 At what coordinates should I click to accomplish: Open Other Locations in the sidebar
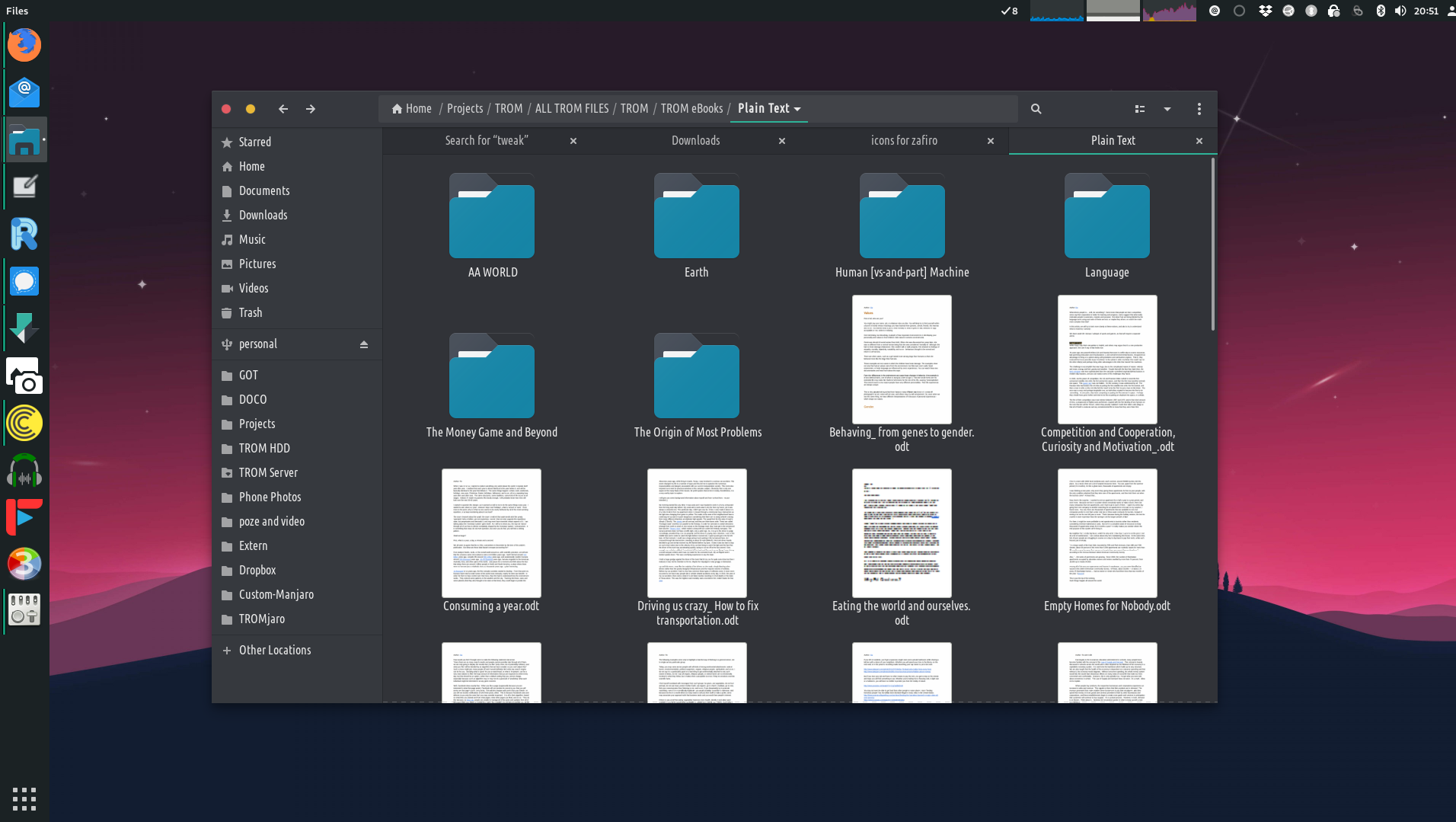tap(274, 650)
